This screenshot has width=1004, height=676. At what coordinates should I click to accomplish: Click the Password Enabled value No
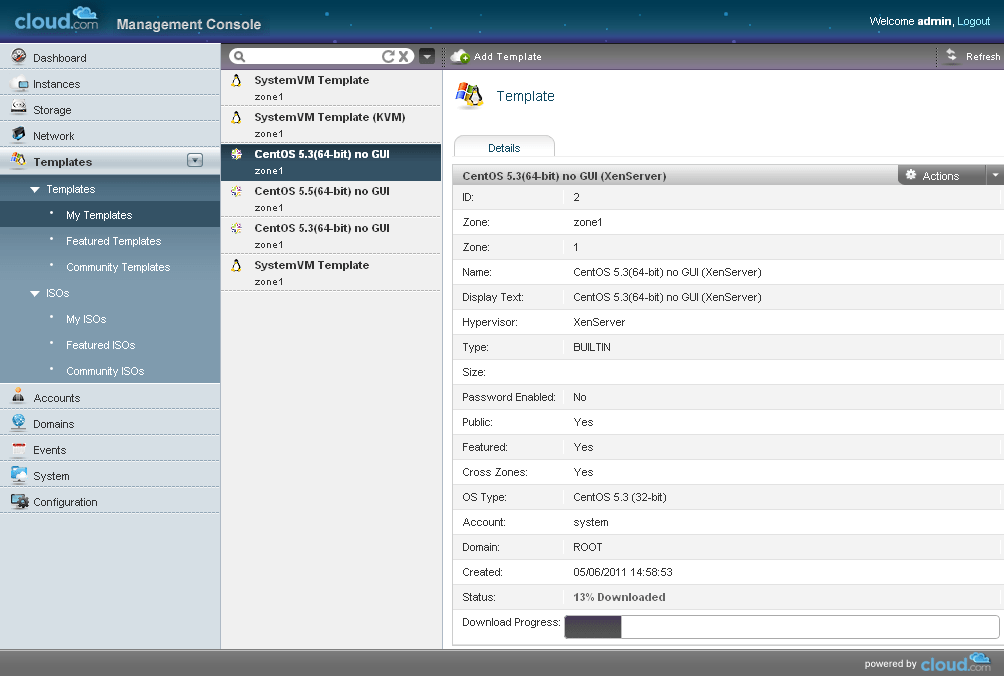[579, 397]
